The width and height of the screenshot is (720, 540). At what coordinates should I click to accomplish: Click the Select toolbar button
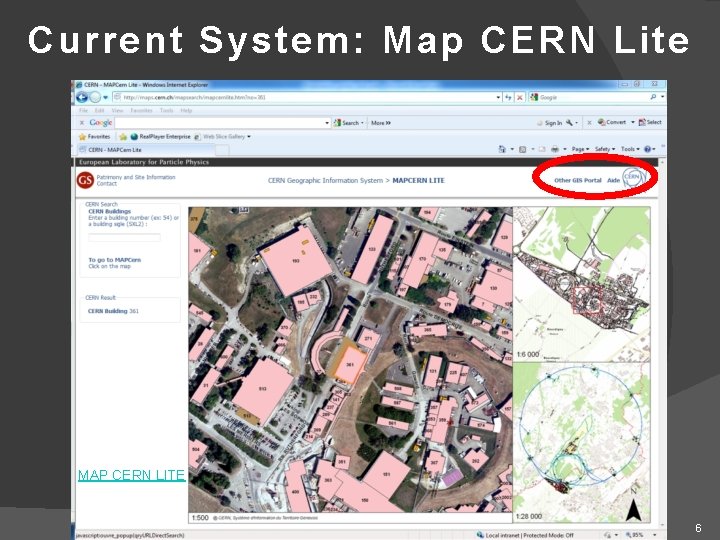tap(650, 122)
